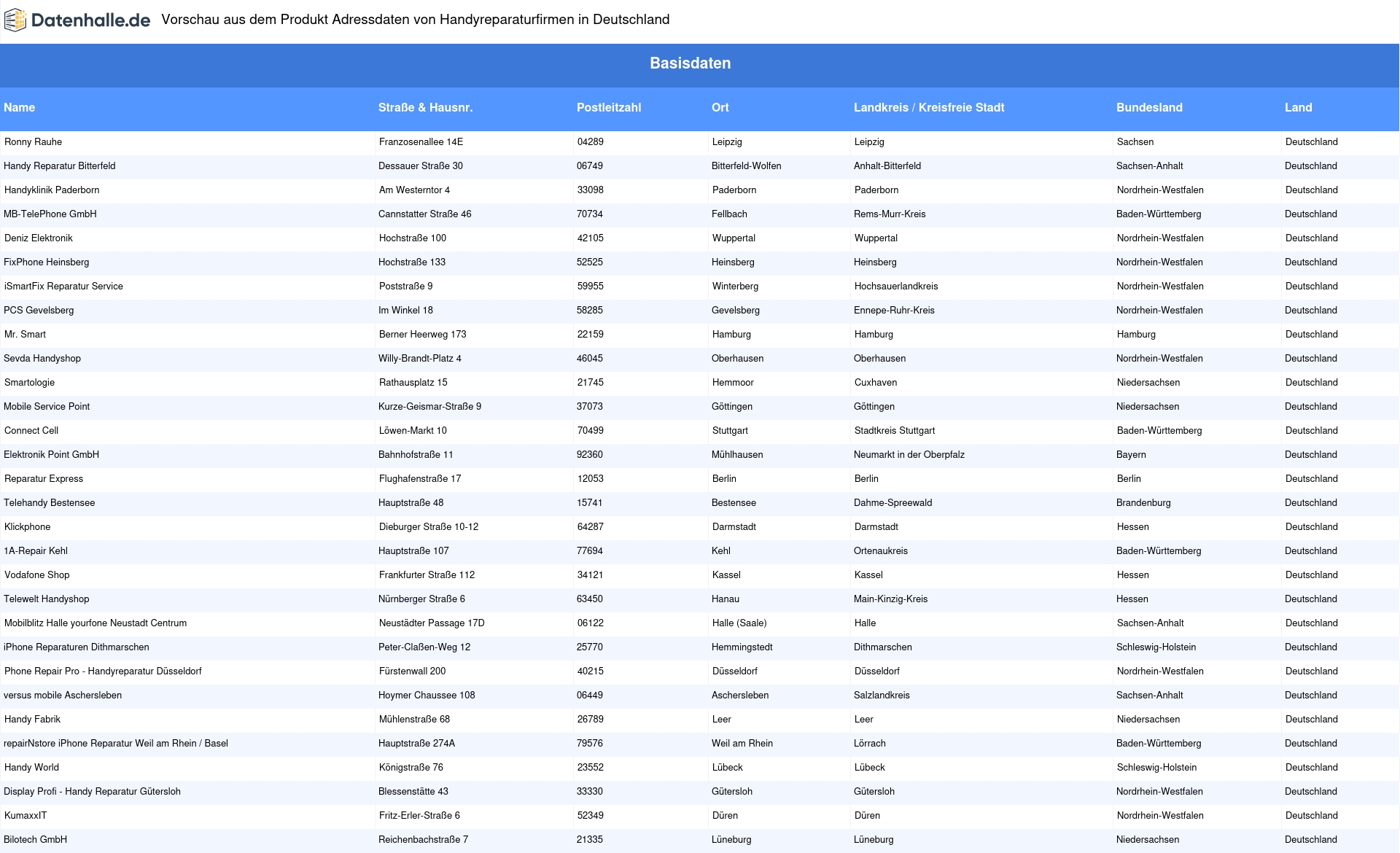Select 1A-Repair Kehl entry
The height and width of the screenshot is (853, 1400).
point(36,551)
